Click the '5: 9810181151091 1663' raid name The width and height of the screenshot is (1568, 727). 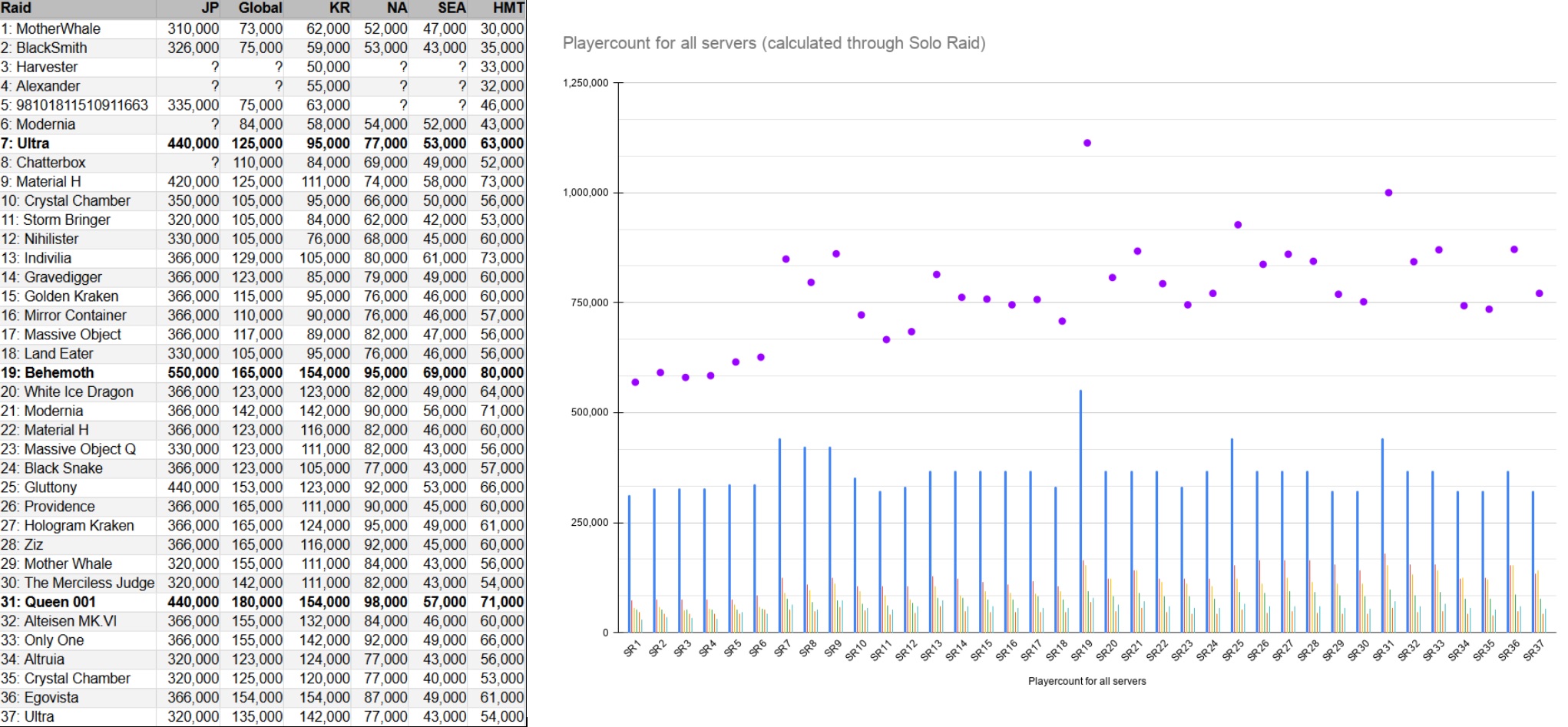[74, 105]
